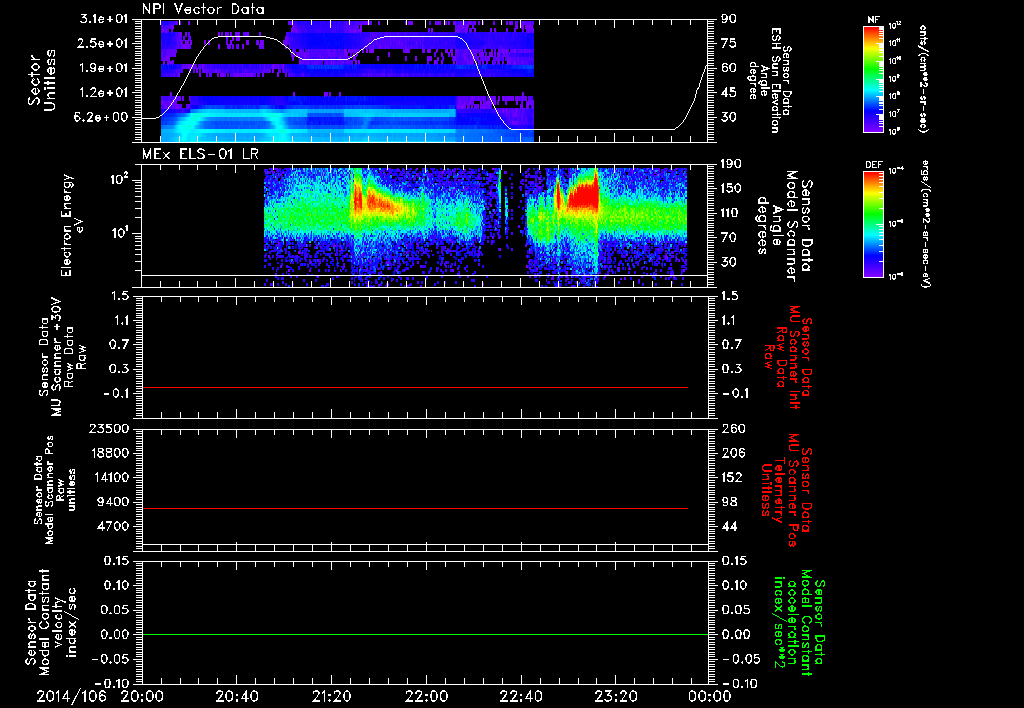Screen dimensions: 1024x708
Task: Select the 1.2e+01 sector tick value
Action: (x=104, y=93)
